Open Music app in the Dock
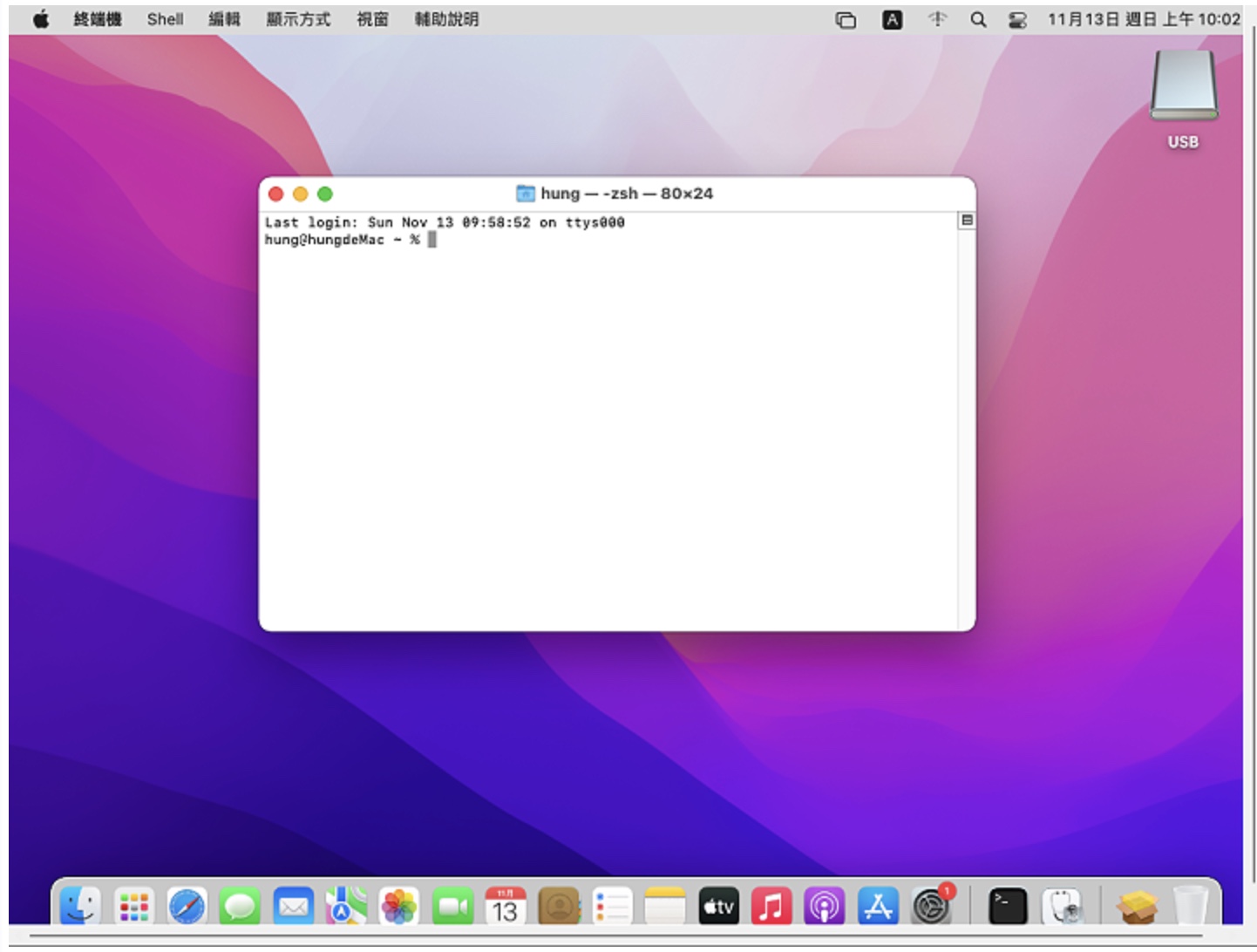 click(x=771, y=907)
